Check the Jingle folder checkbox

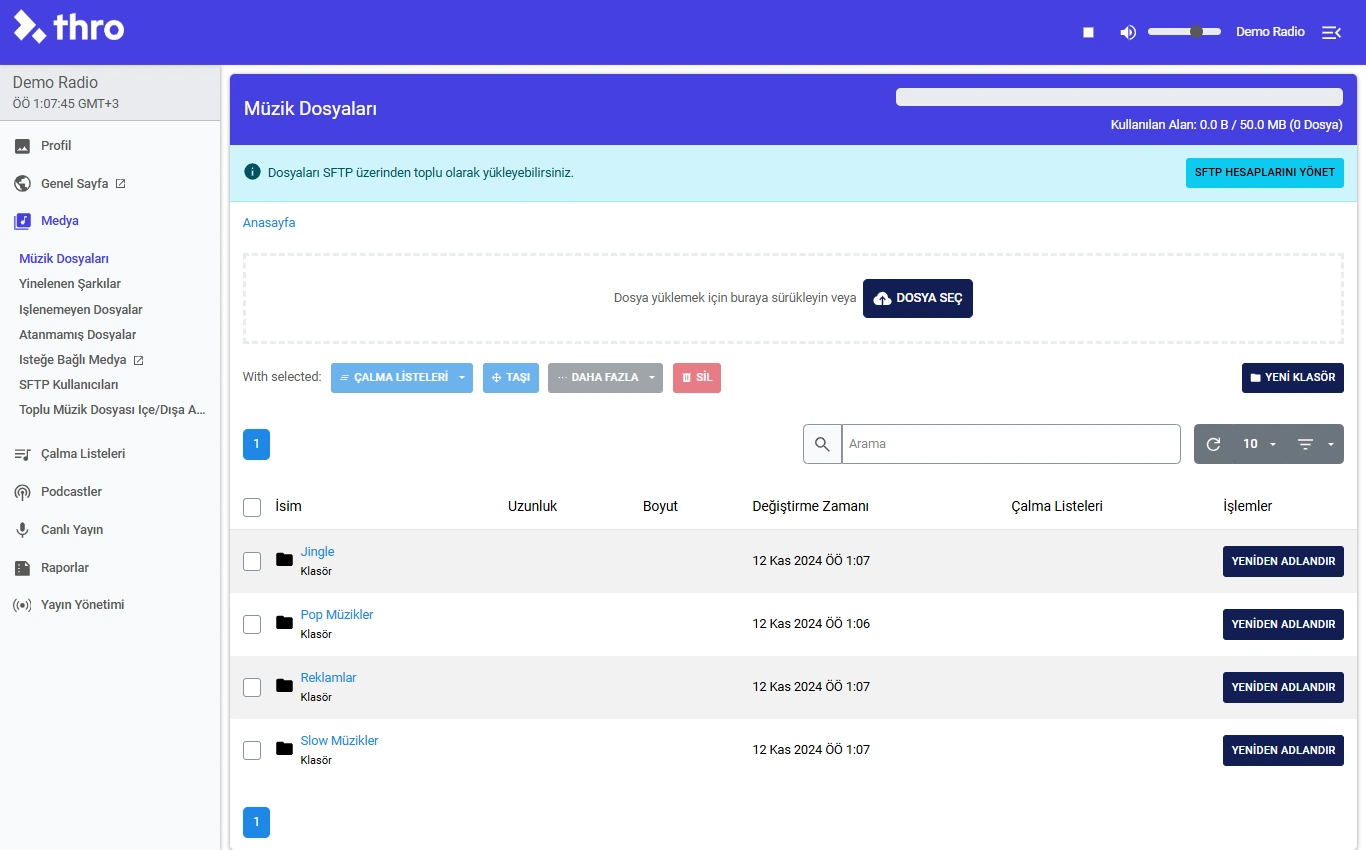click(x=252, y=561)
